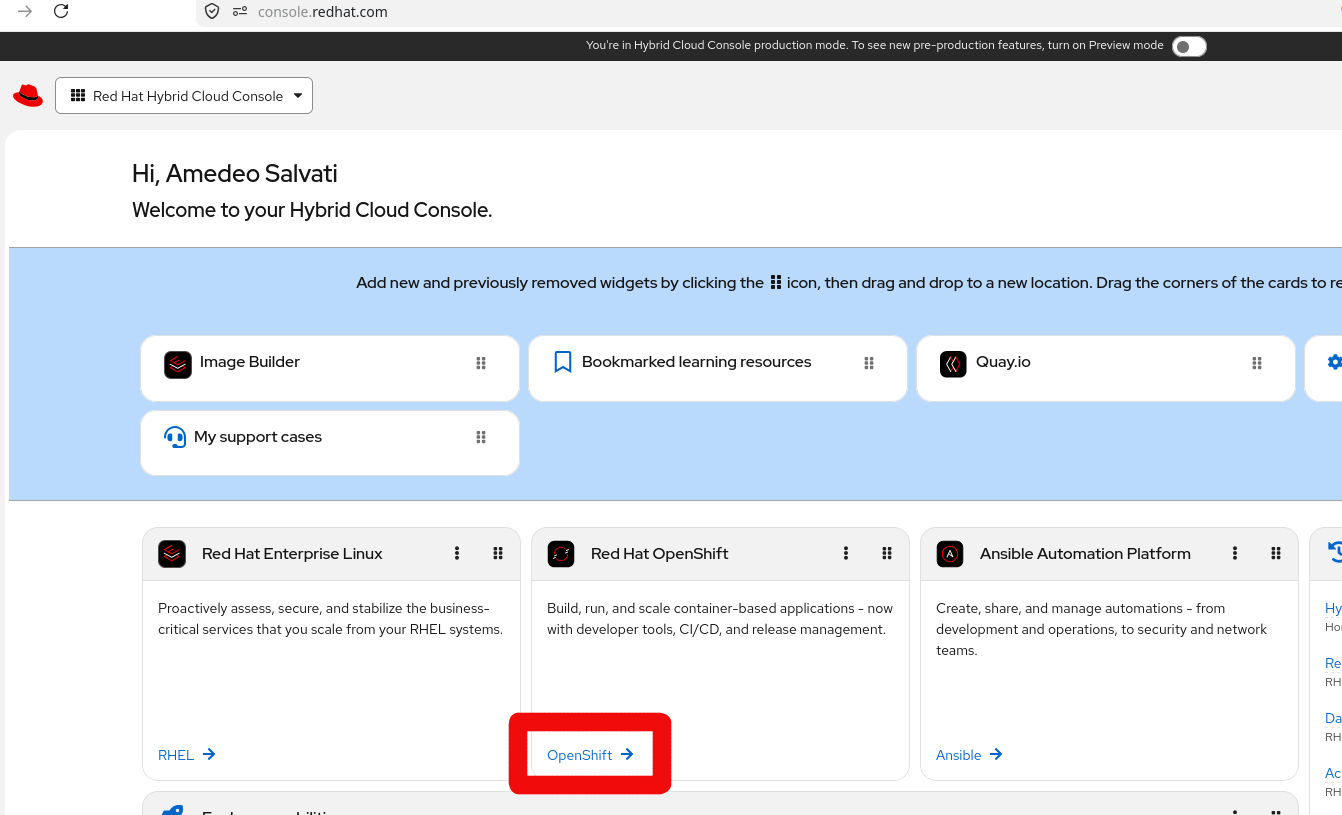Turn on the Preview mode switch
The height and width of the screenshot is (815, 1342).
click(1189, 46)
